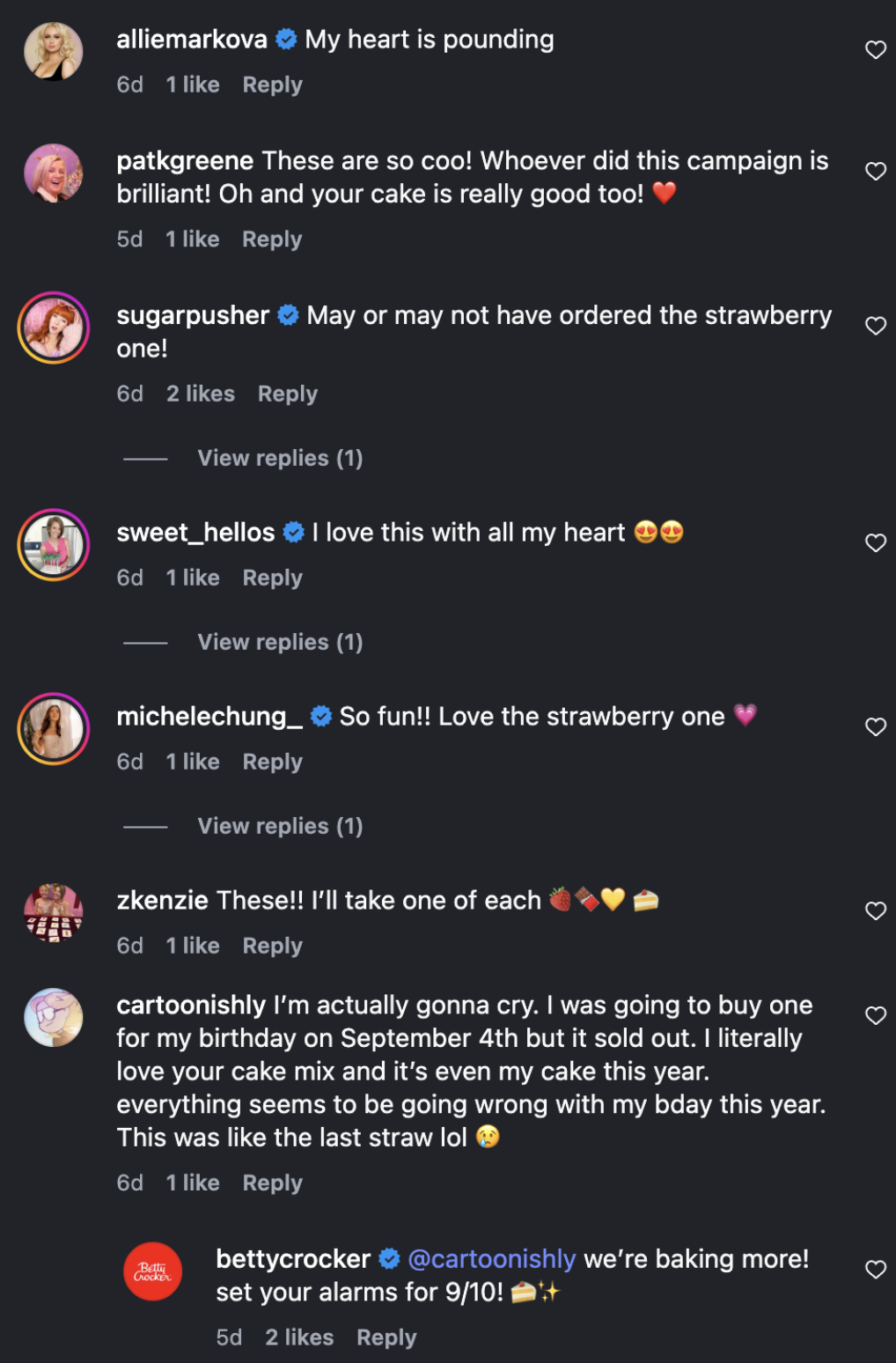Reply to the bettycrocker comment
This screenshot has height=1363, width=896.
(x=386, y=1337)
